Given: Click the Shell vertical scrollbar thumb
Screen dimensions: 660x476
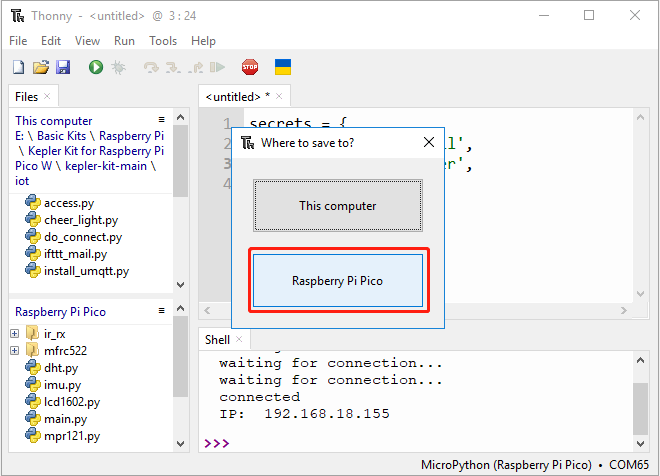Looking at the screenshot, I should click(640, 408).
